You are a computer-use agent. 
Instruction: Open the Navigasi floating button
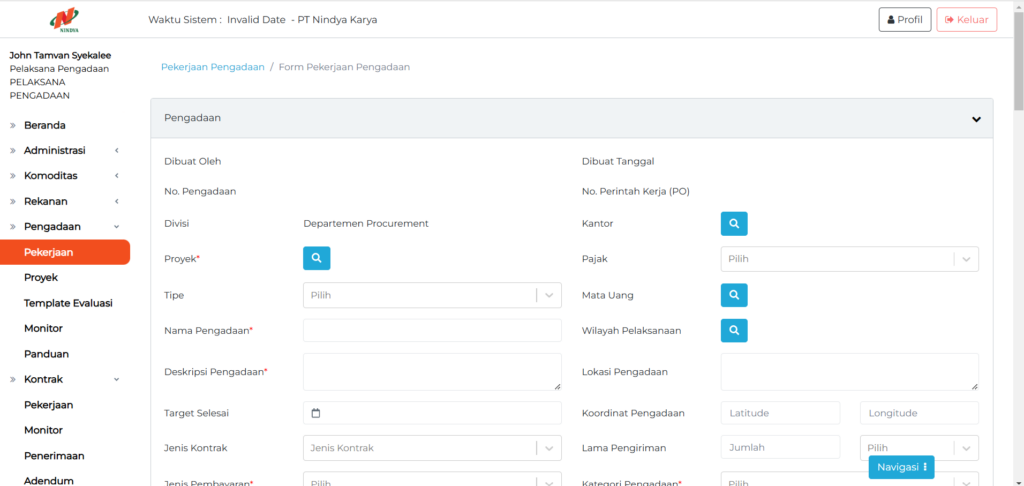point(901,467)
